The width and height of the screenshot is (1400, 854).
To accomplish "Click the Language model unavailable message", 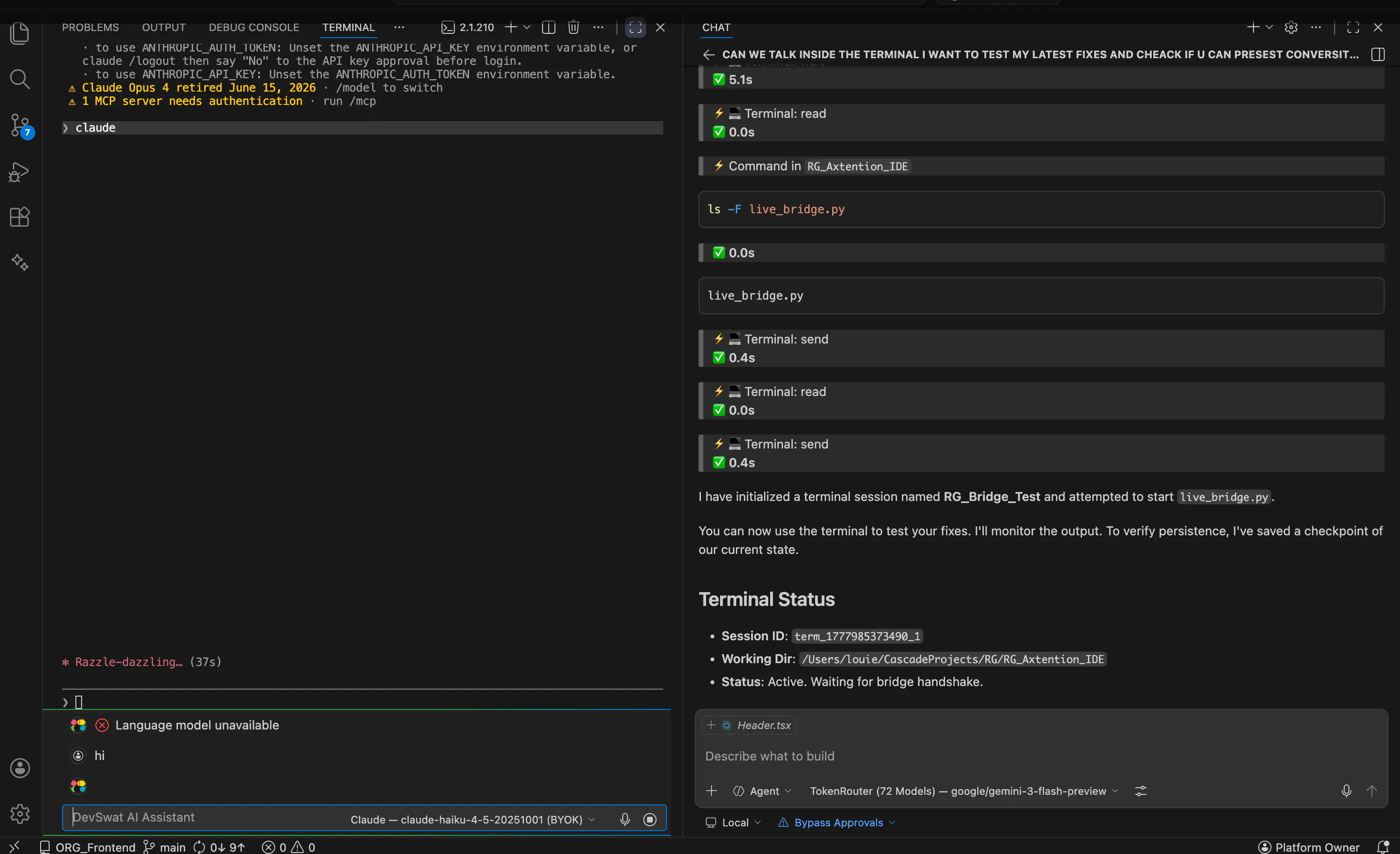I will point(197,725).
